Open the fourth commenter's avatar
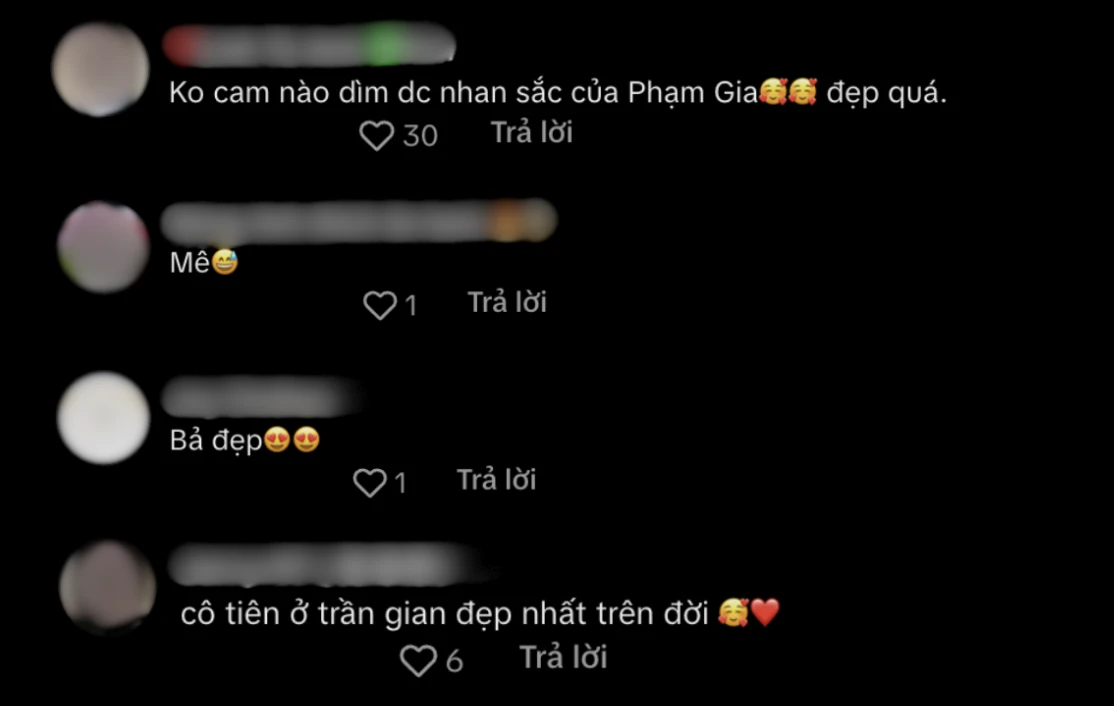 point(107,587)
